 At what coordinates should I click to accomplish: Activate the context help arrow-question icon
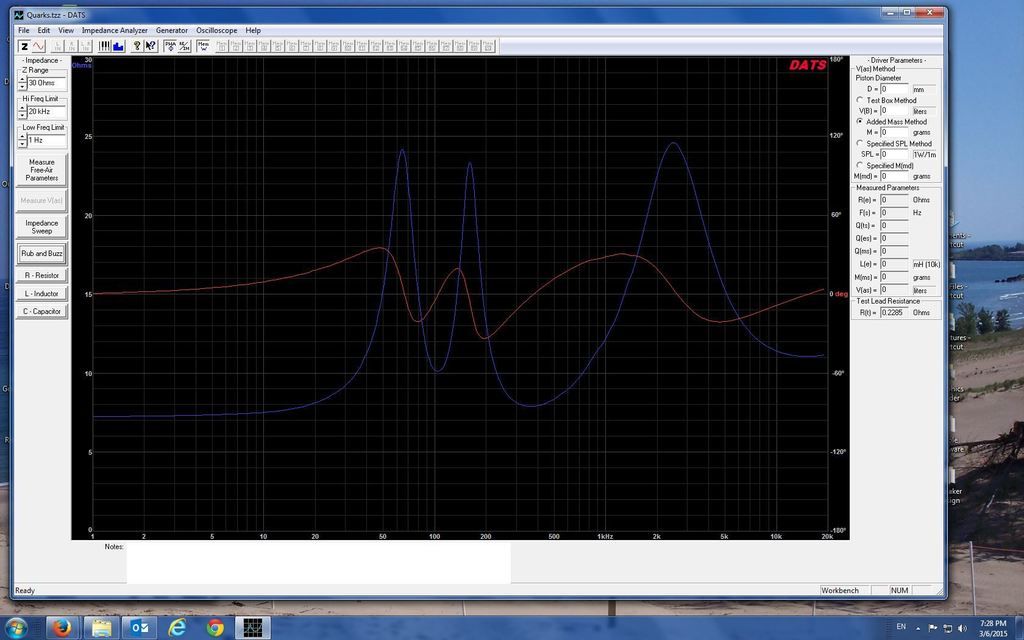151,46
